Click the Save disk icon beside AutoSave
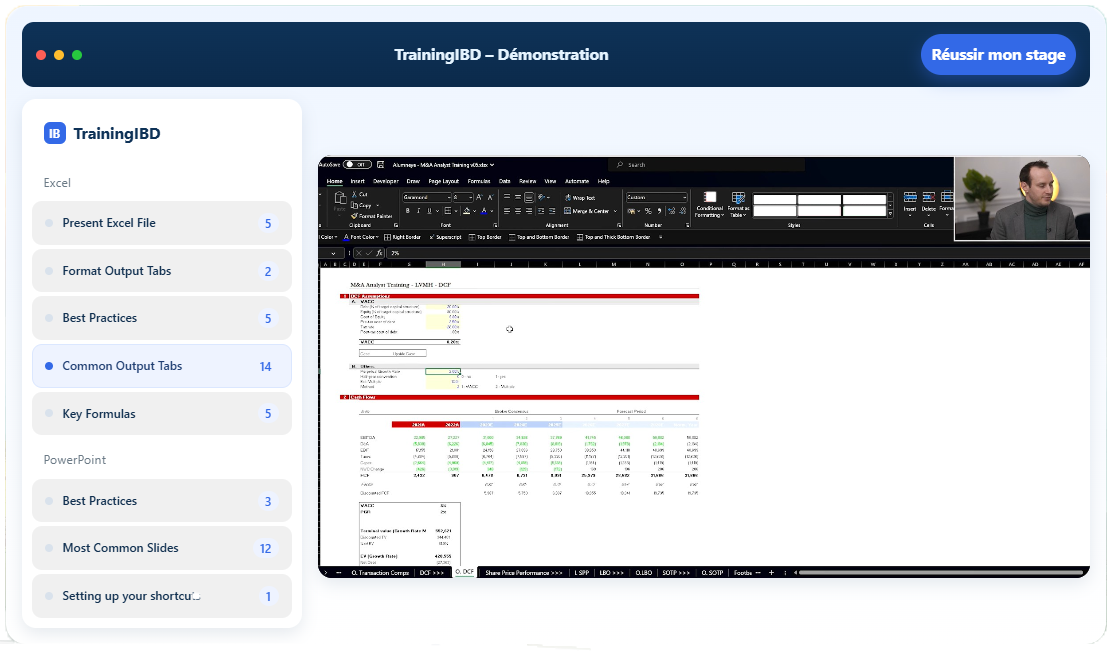 pos(381,164)
